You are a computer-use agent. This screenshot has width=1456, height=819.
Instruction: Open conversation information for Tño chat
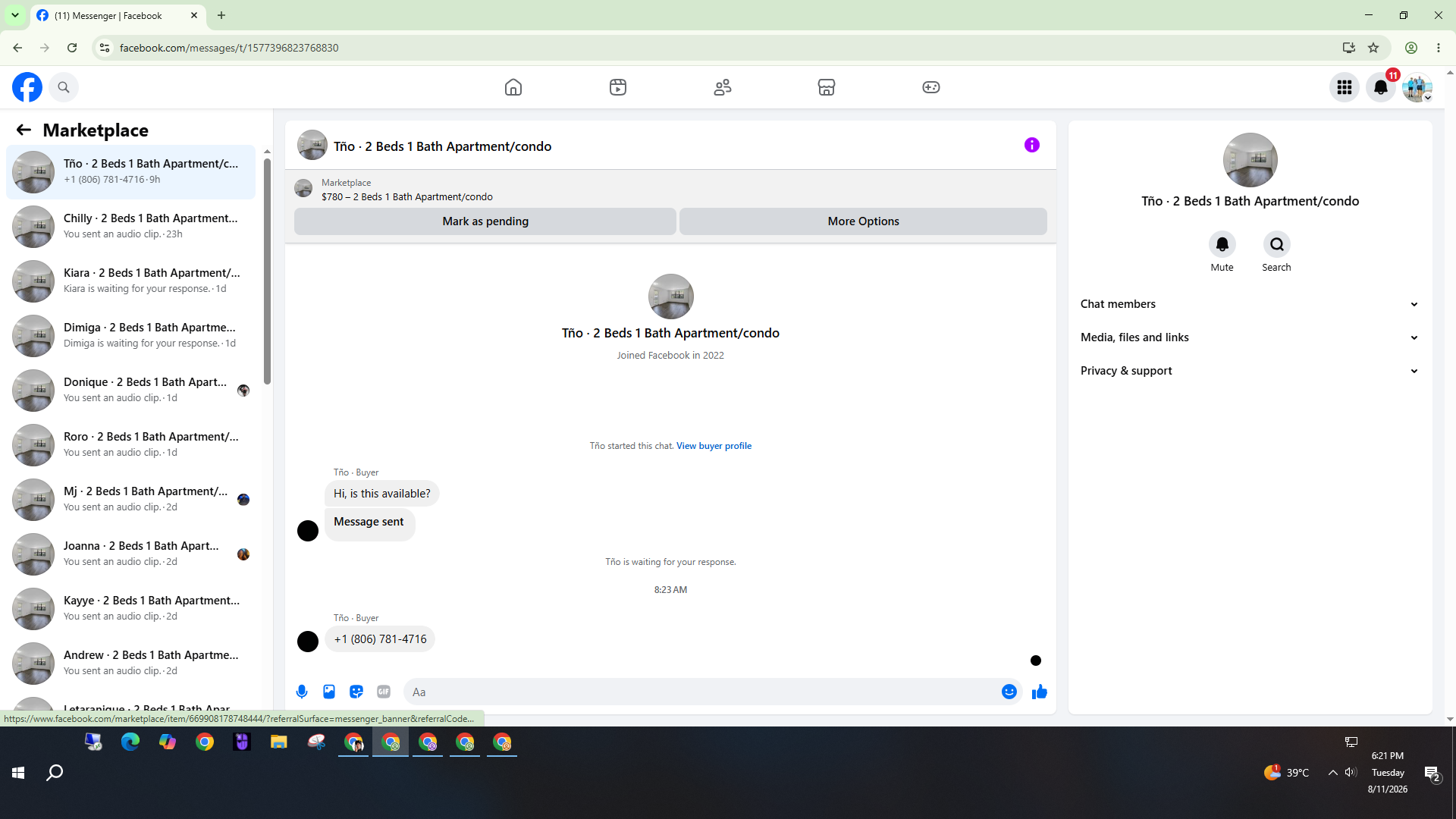1032,145
